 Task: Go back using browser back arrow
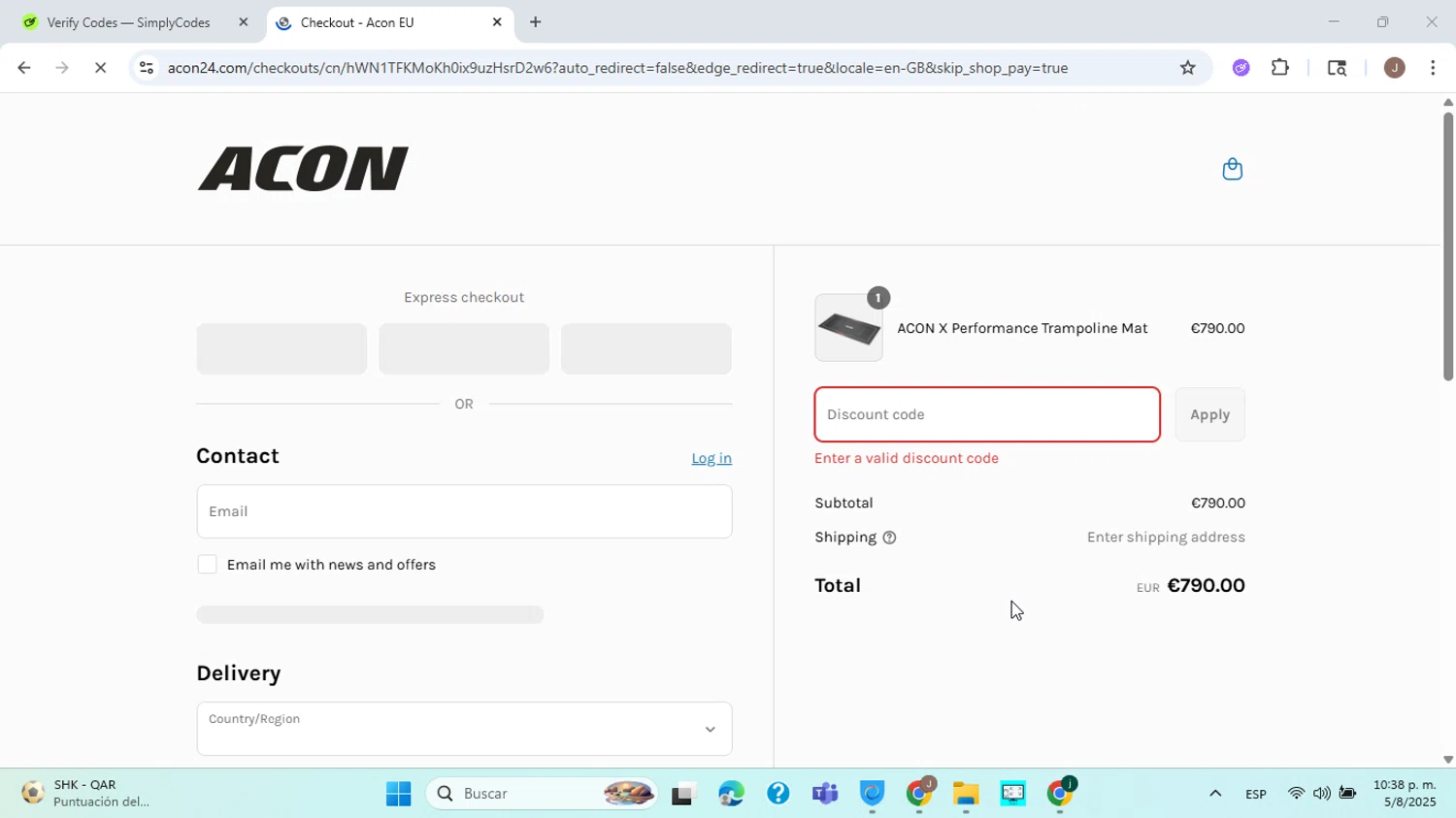pyautogui.click(x=24, y=68)
